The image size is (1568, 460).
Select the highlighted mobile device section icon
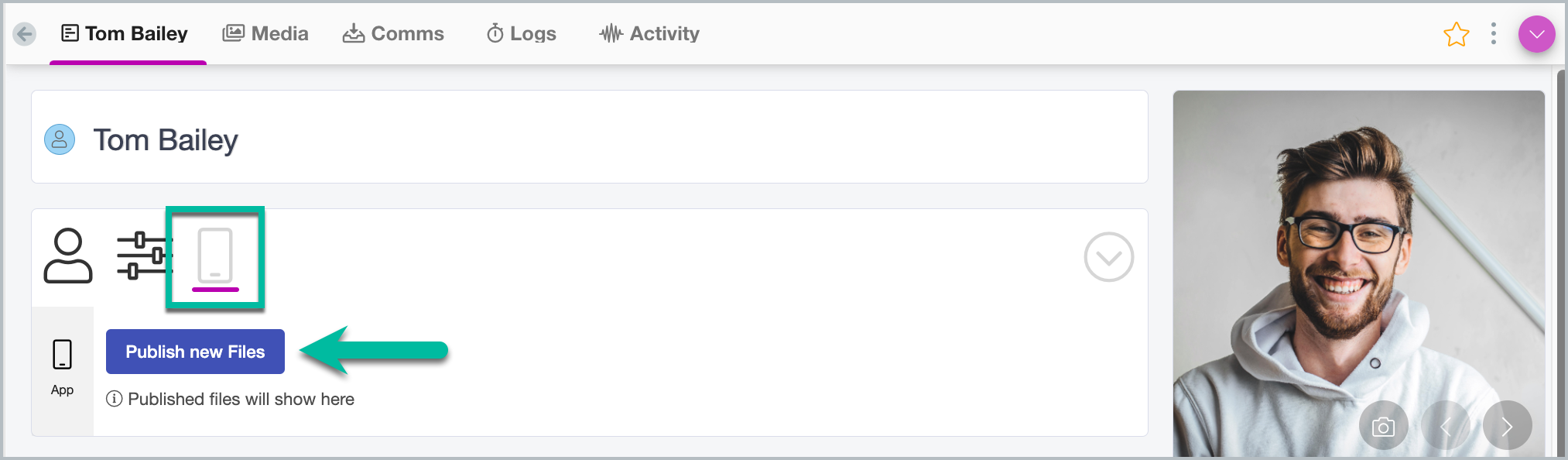tap(215, 257)
